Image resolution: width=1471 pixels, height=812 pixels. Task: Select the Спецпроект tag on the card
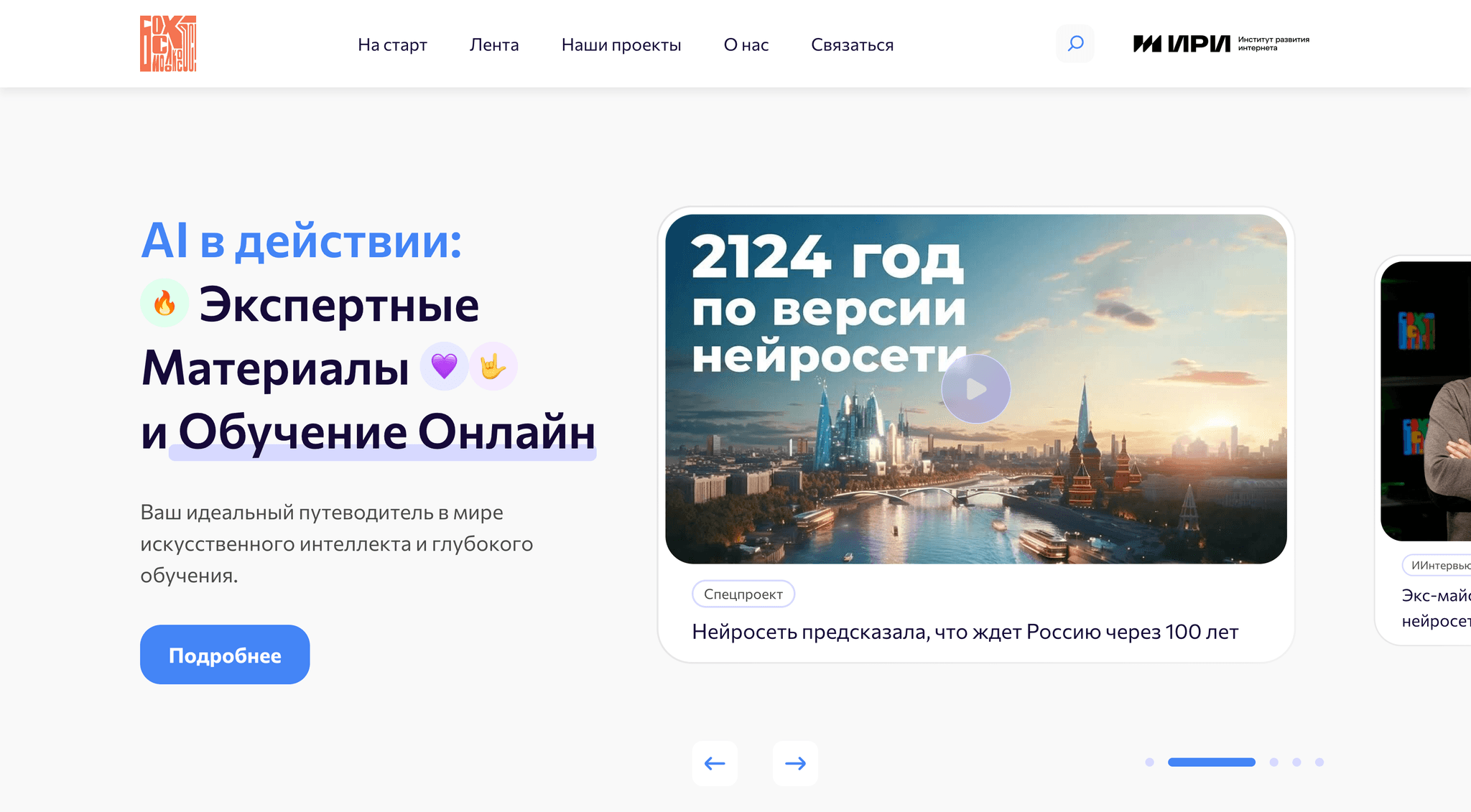[743, 594]
